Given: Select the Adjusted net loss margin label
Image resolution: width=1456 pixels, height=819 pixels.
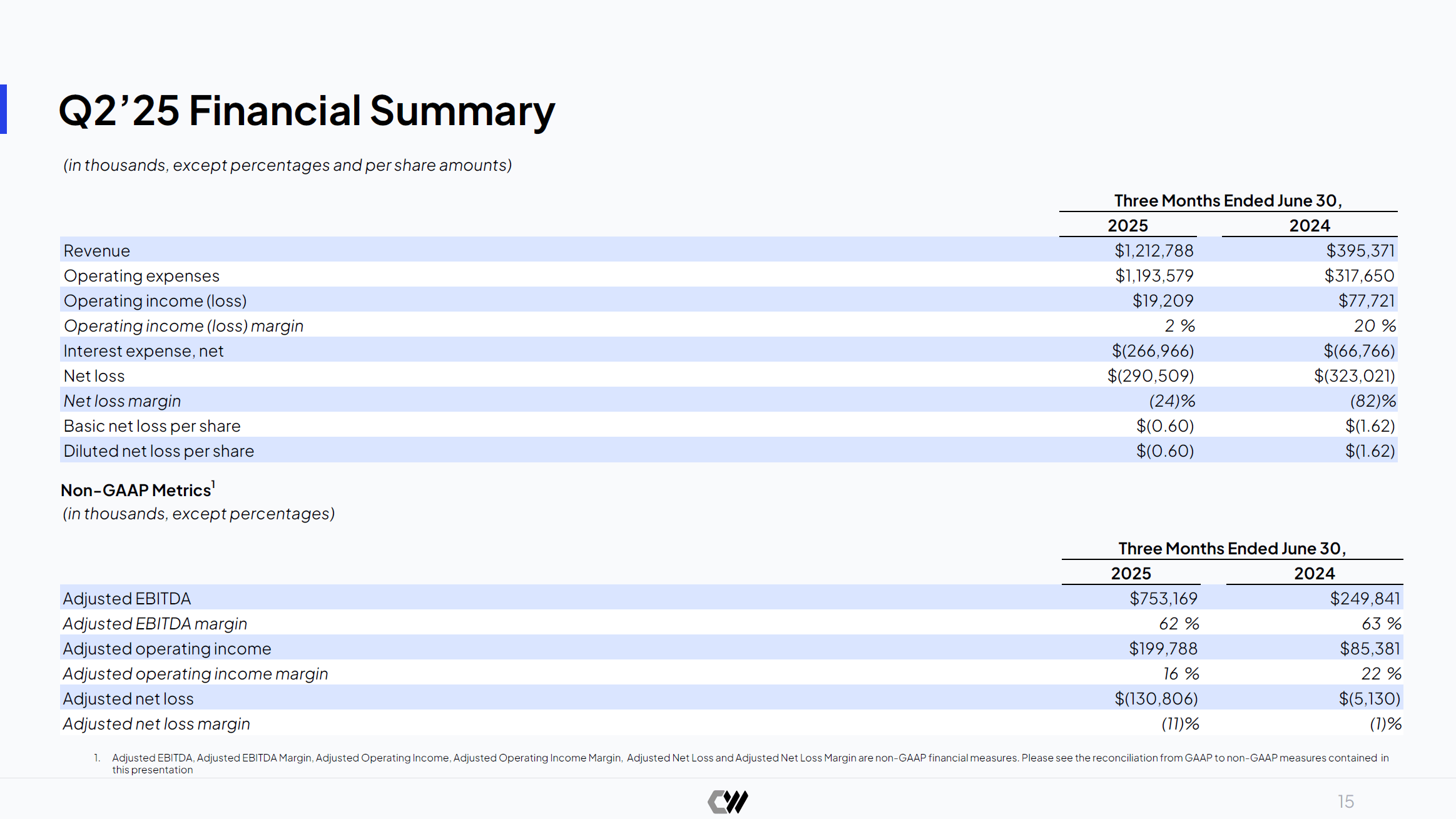Looking at the screenshot, I should 156,724.
